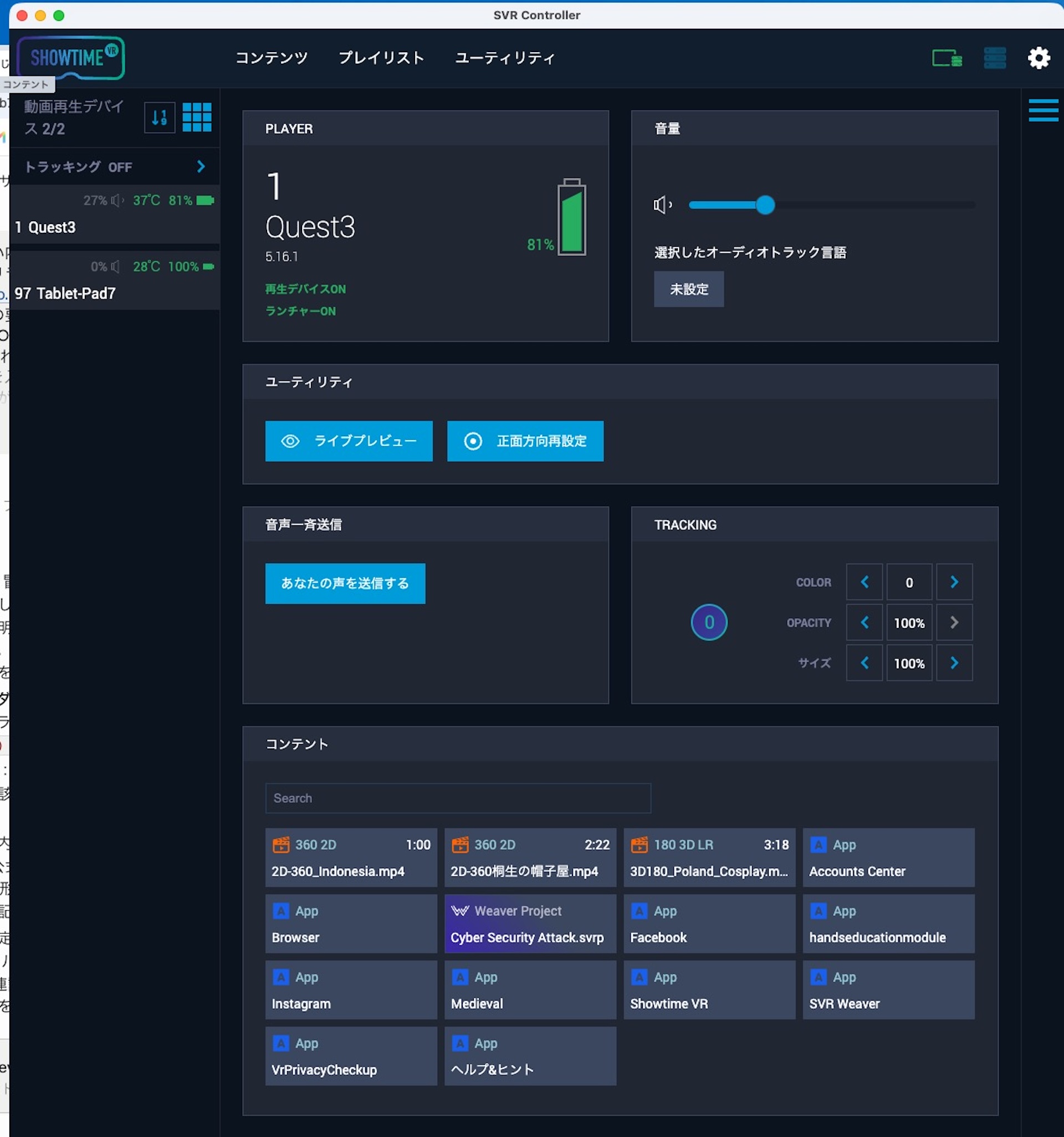Switch device list to grid view
The width and height of the screenshot is (1064, 1137).
click(197, 117)
